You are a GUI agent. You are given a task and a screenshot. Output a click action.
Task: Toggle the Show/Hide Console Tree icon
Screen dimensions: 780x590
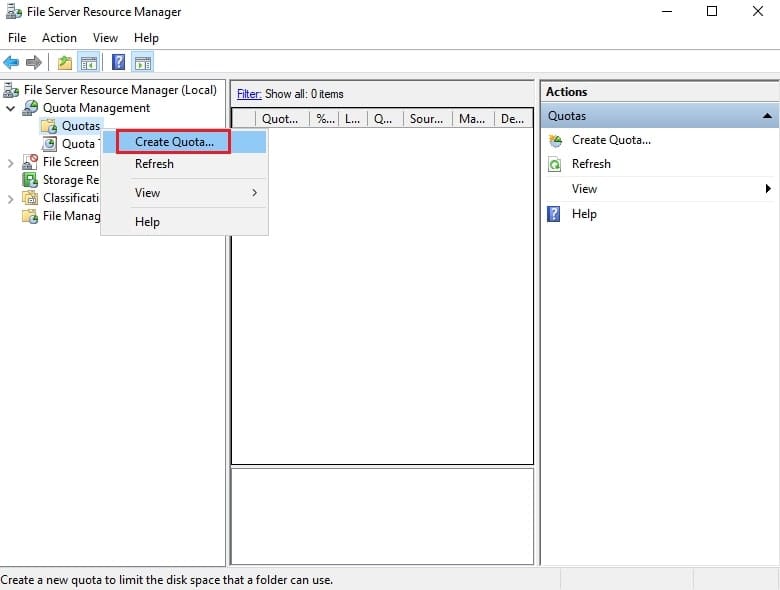click(x=89, y=63)
